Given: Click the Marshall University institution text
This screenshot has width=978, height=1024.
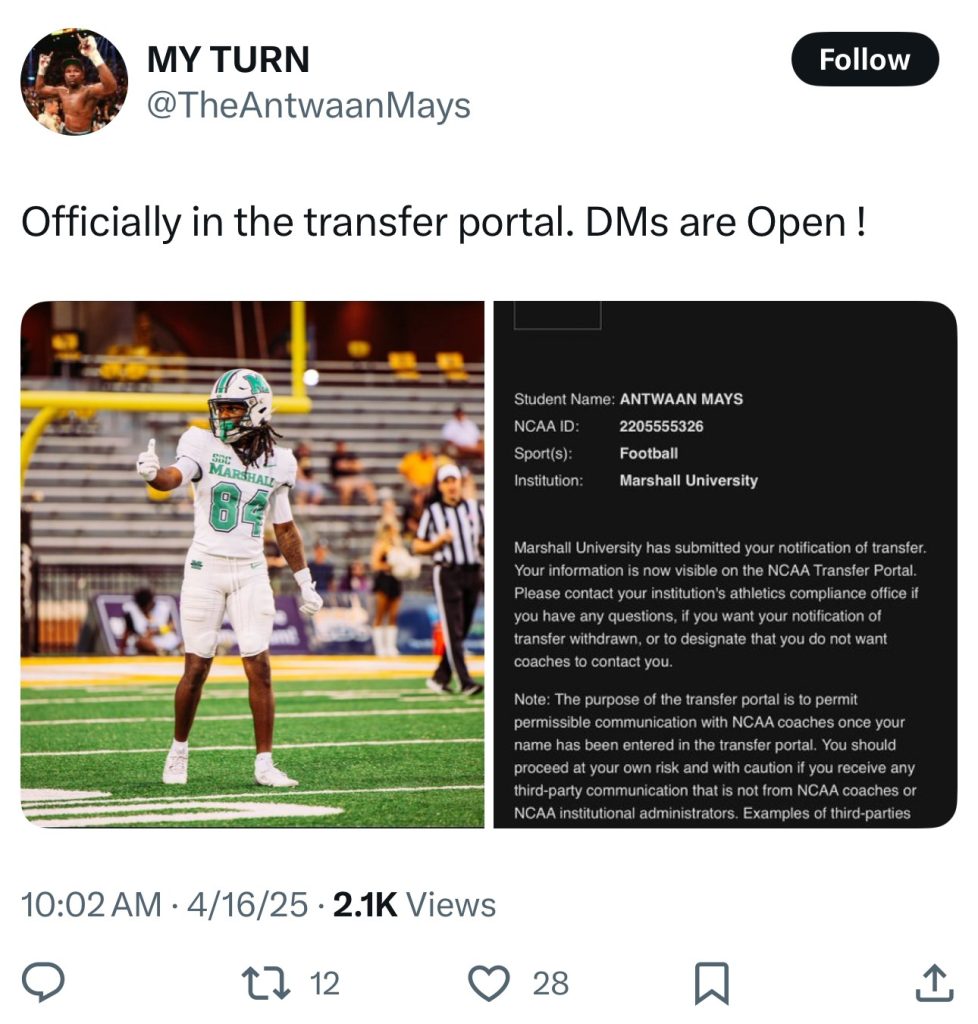Looking at the screenshot, I should click(x=689, y=481).
